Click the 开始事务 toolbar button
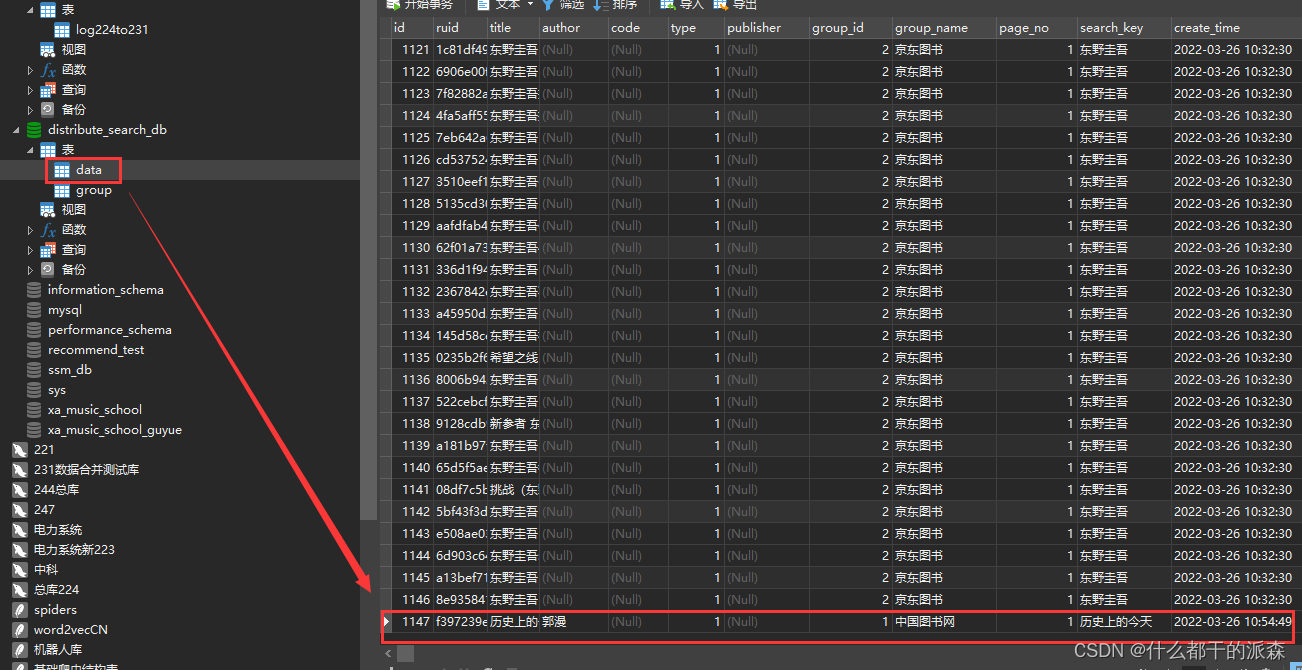The width and height of the screenshot is (1302, 670). click(x=419, y=5)
